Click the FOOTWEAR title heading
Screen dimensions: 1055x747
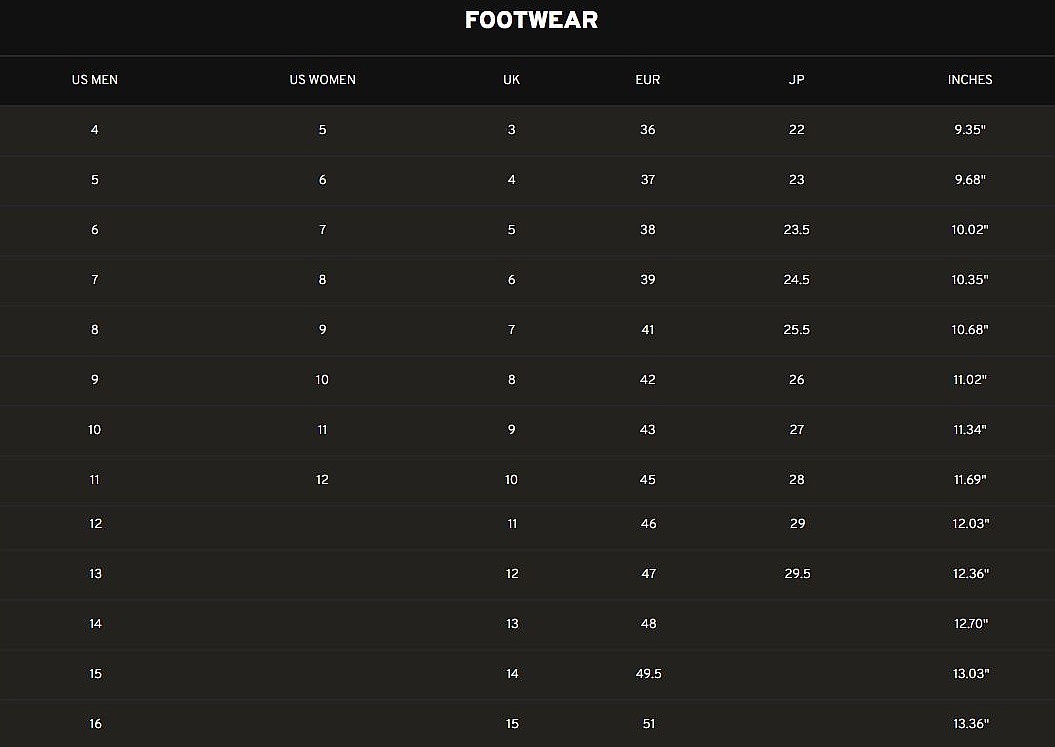click(531, 20)
